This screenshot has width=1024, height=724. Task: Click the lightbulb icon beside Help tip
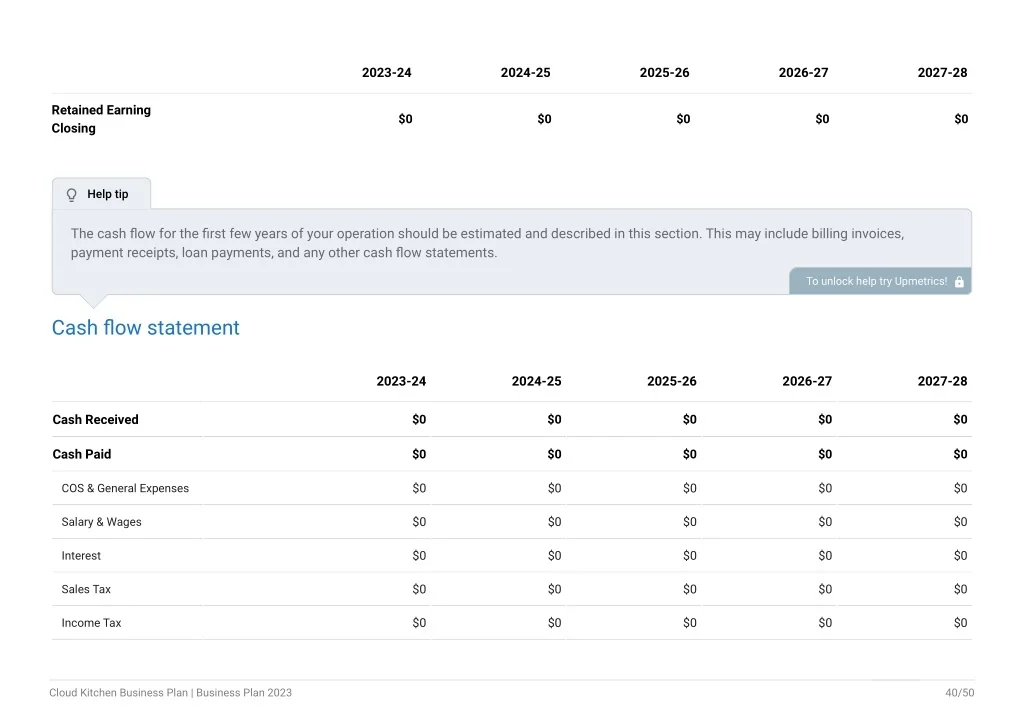tap(72, 195)
